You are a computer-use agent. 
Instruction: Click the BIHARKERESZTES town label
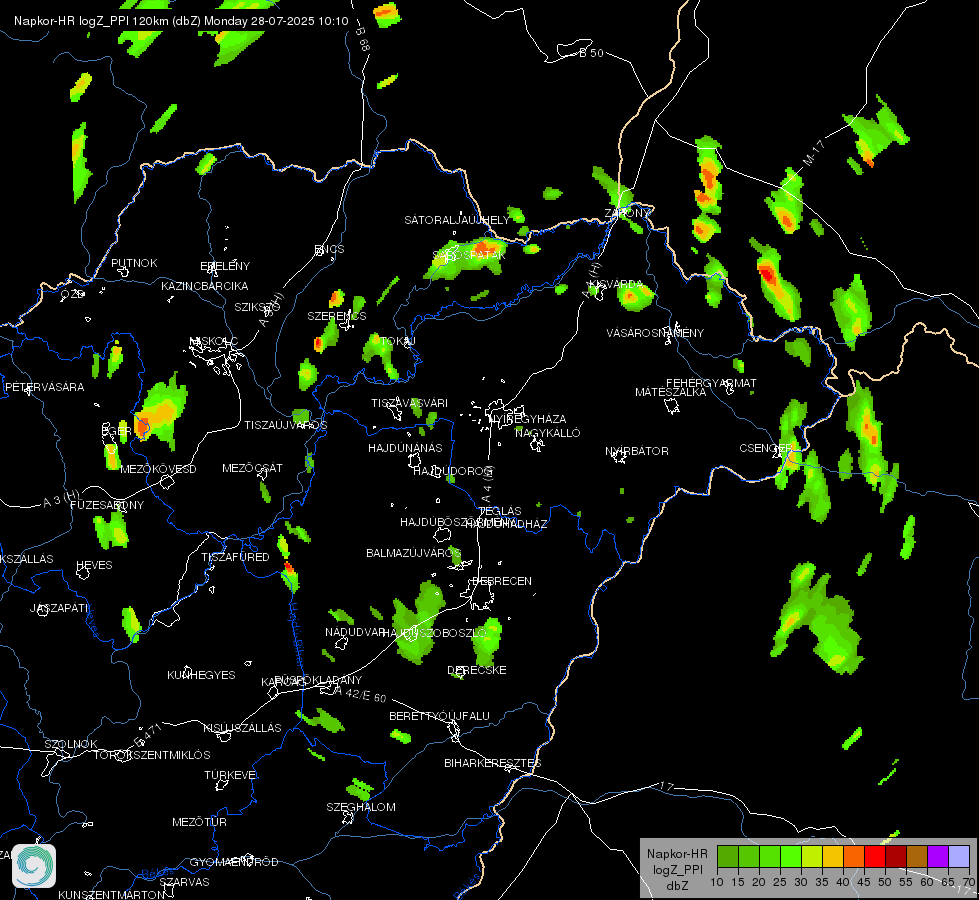pos(493,763)
